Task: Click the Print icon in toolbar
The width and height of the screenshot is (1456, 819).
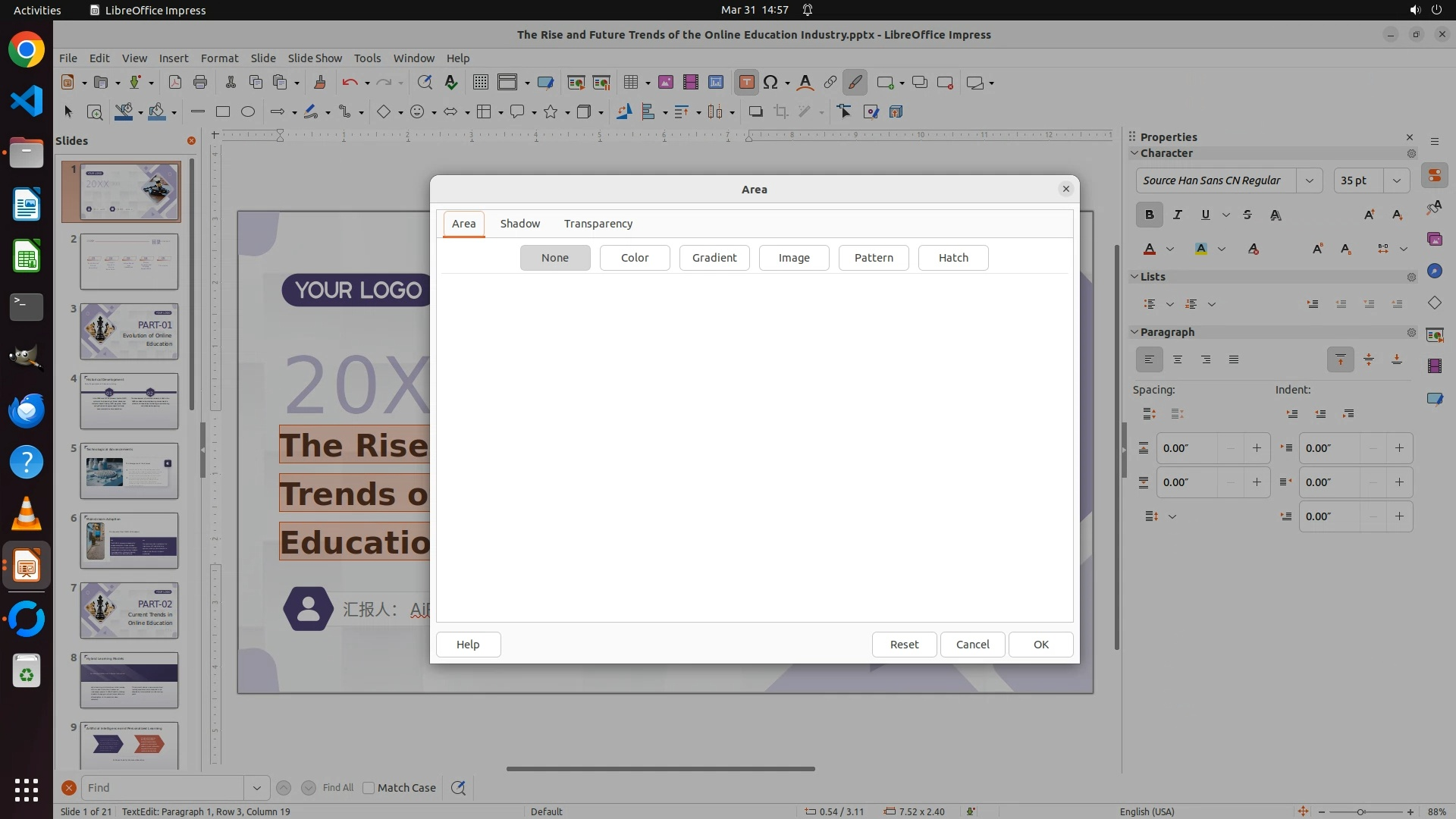Action: pos(200,83)
